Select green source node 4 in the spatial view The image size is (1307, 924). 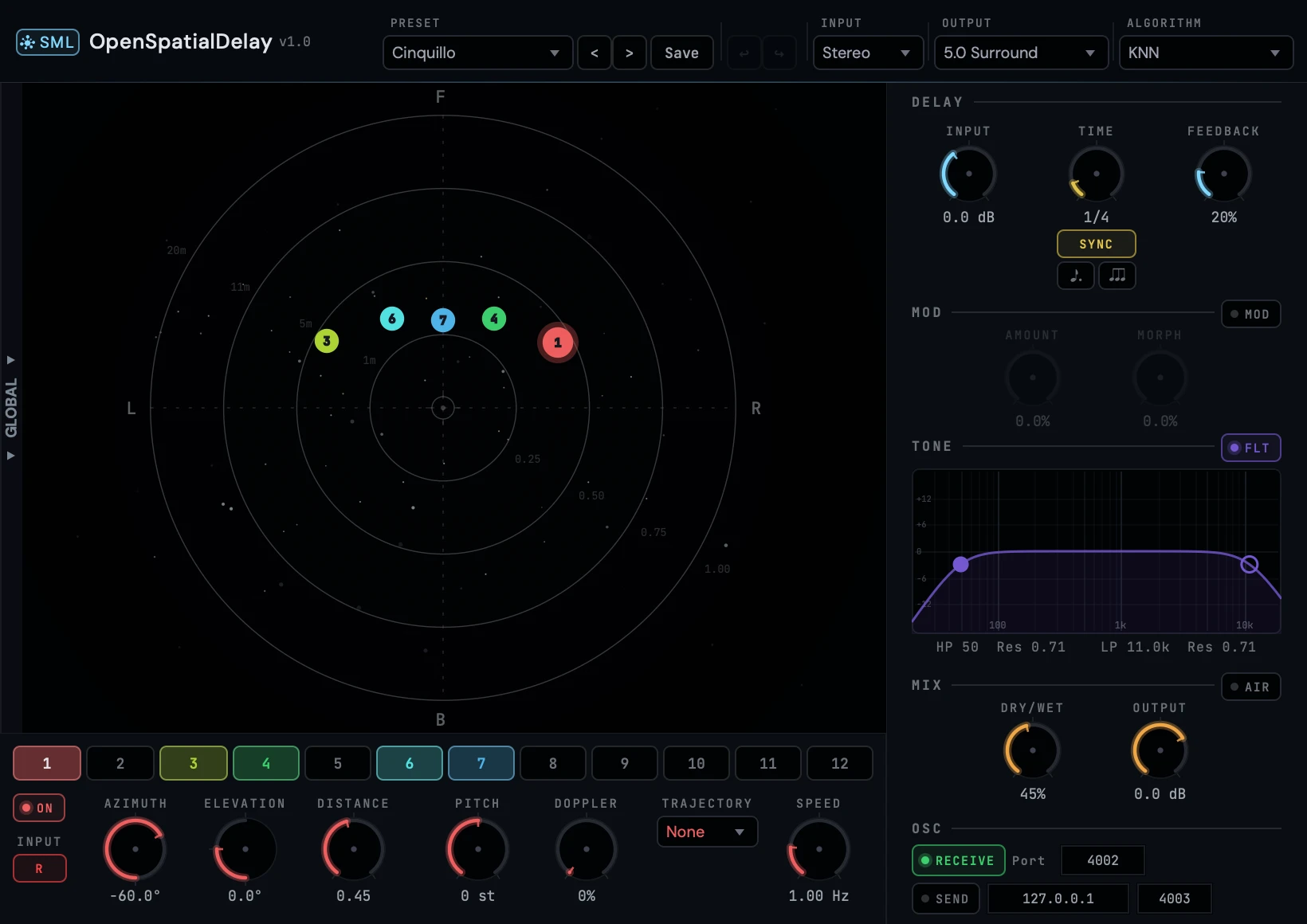coord(494,319)
